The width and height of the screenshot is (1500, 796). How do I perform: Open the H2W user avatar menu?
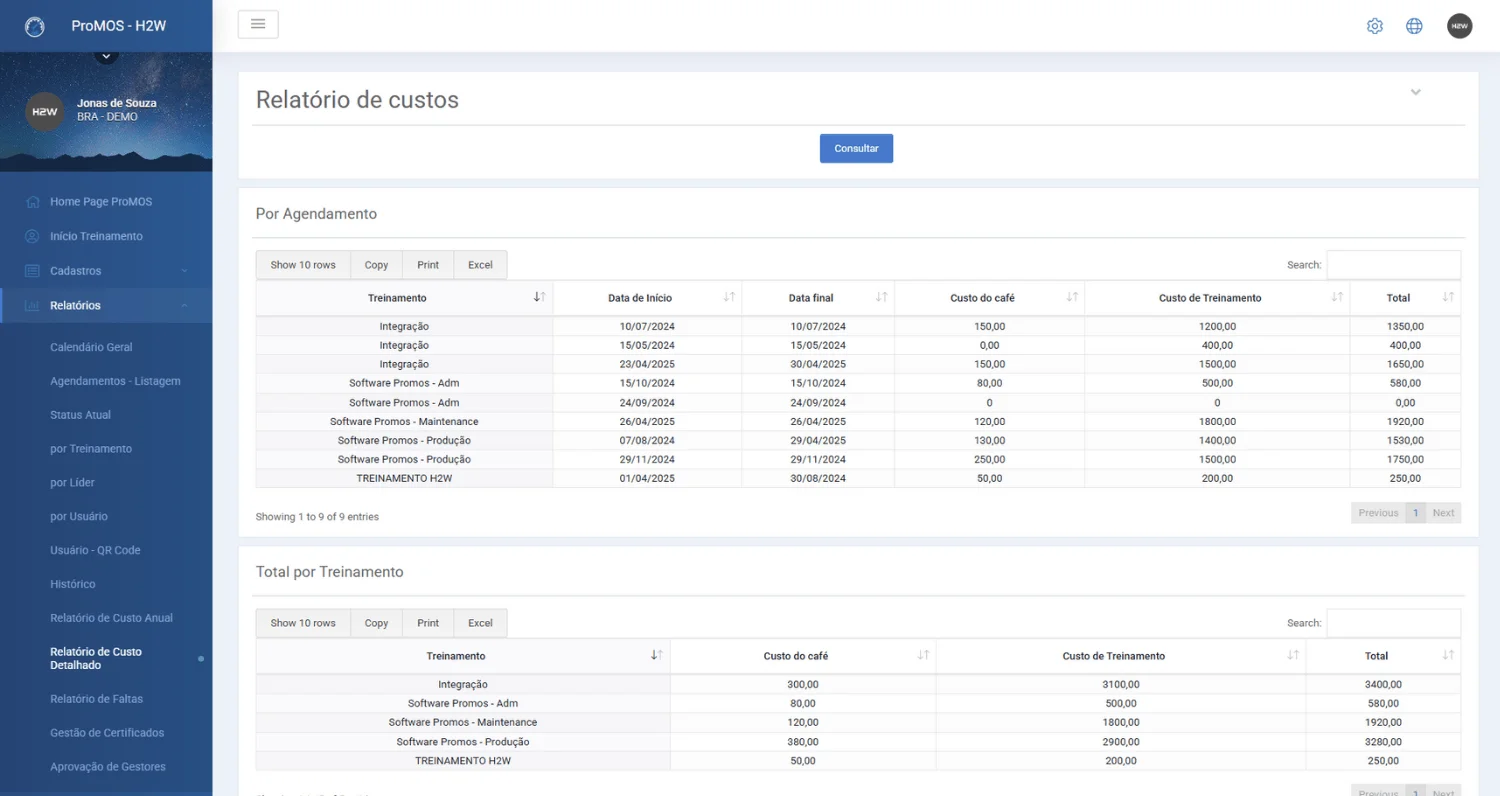(x=1459, y=26)
